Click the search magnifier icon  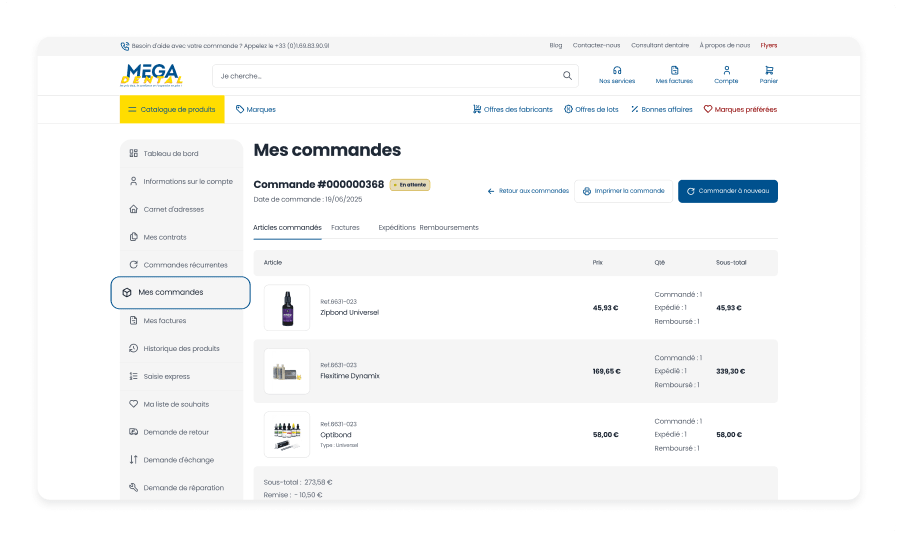coord(567,75)
